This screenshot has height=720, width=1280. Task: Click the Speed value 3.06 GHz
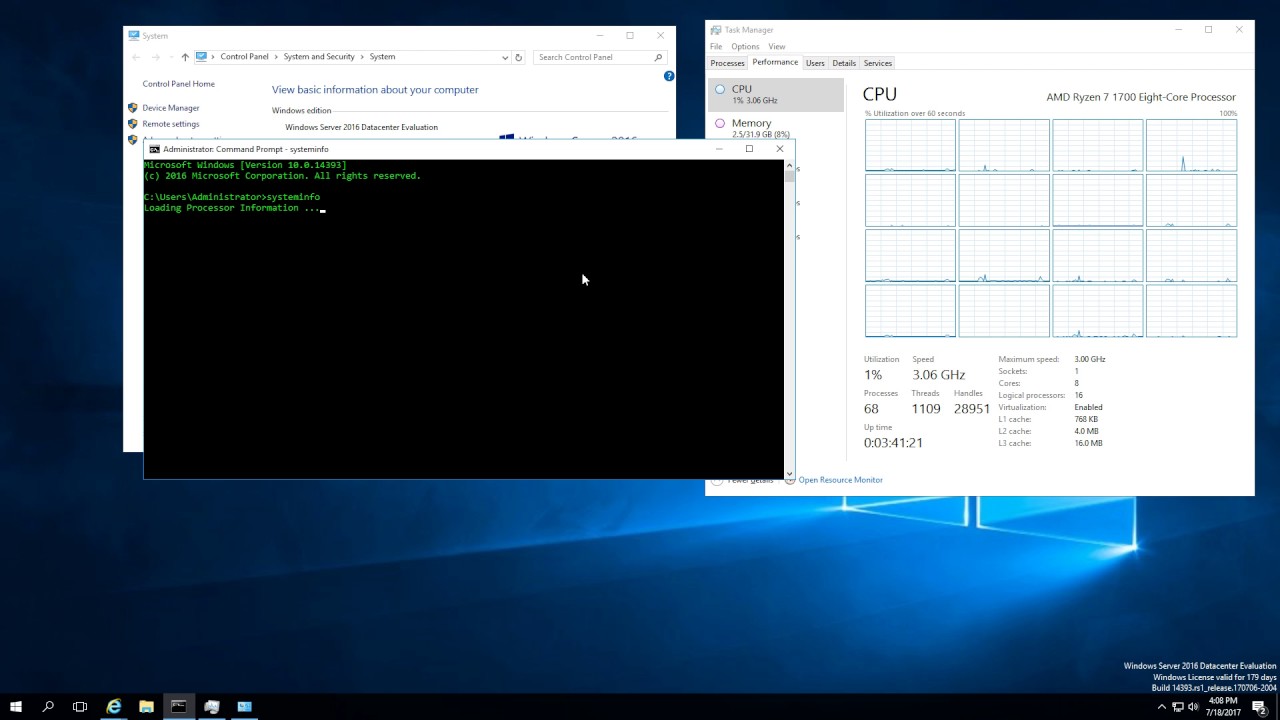pyautogui.click(x=938, y=375)
